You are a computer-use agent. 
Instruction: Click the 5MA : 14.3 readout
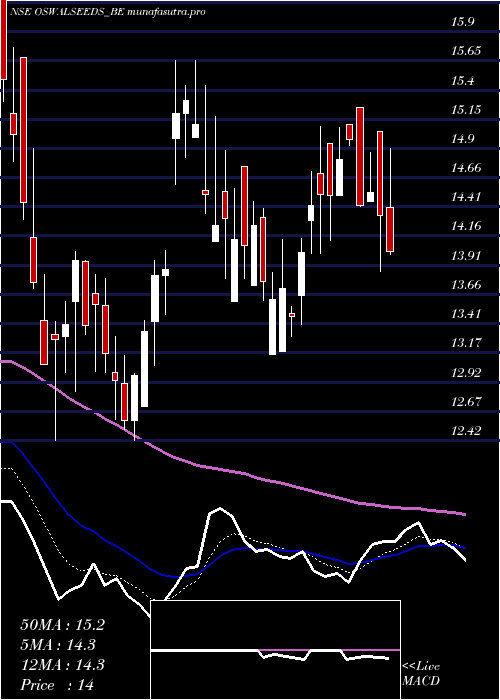pos(58,645)
